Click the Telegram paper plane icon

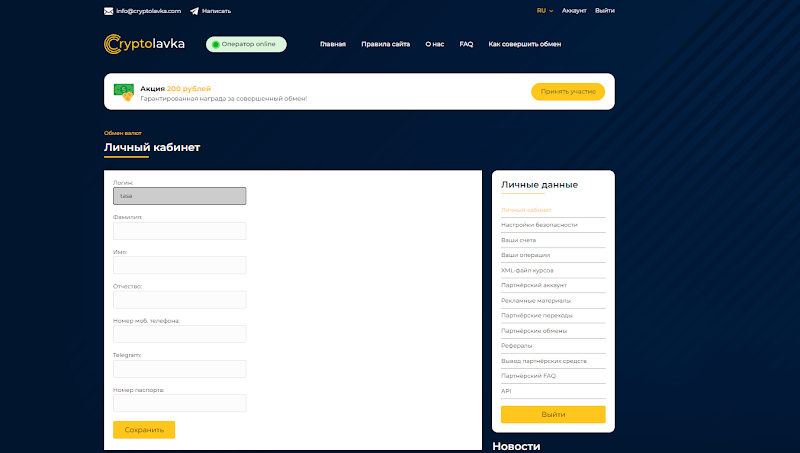click(194, 11)
